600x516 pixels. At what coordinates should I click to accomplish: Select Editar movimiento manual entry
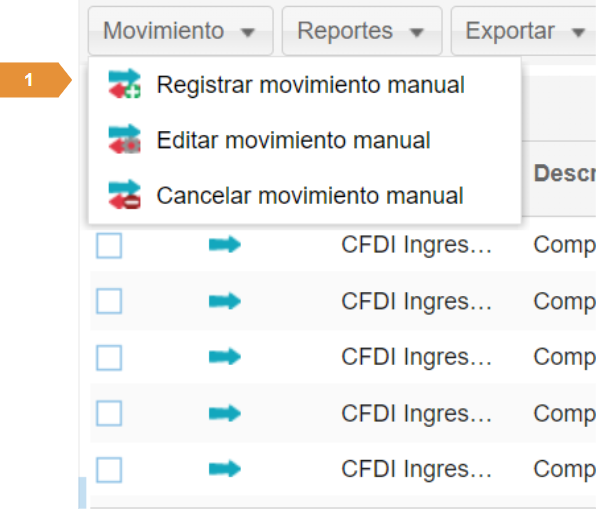tap(293, 140)
